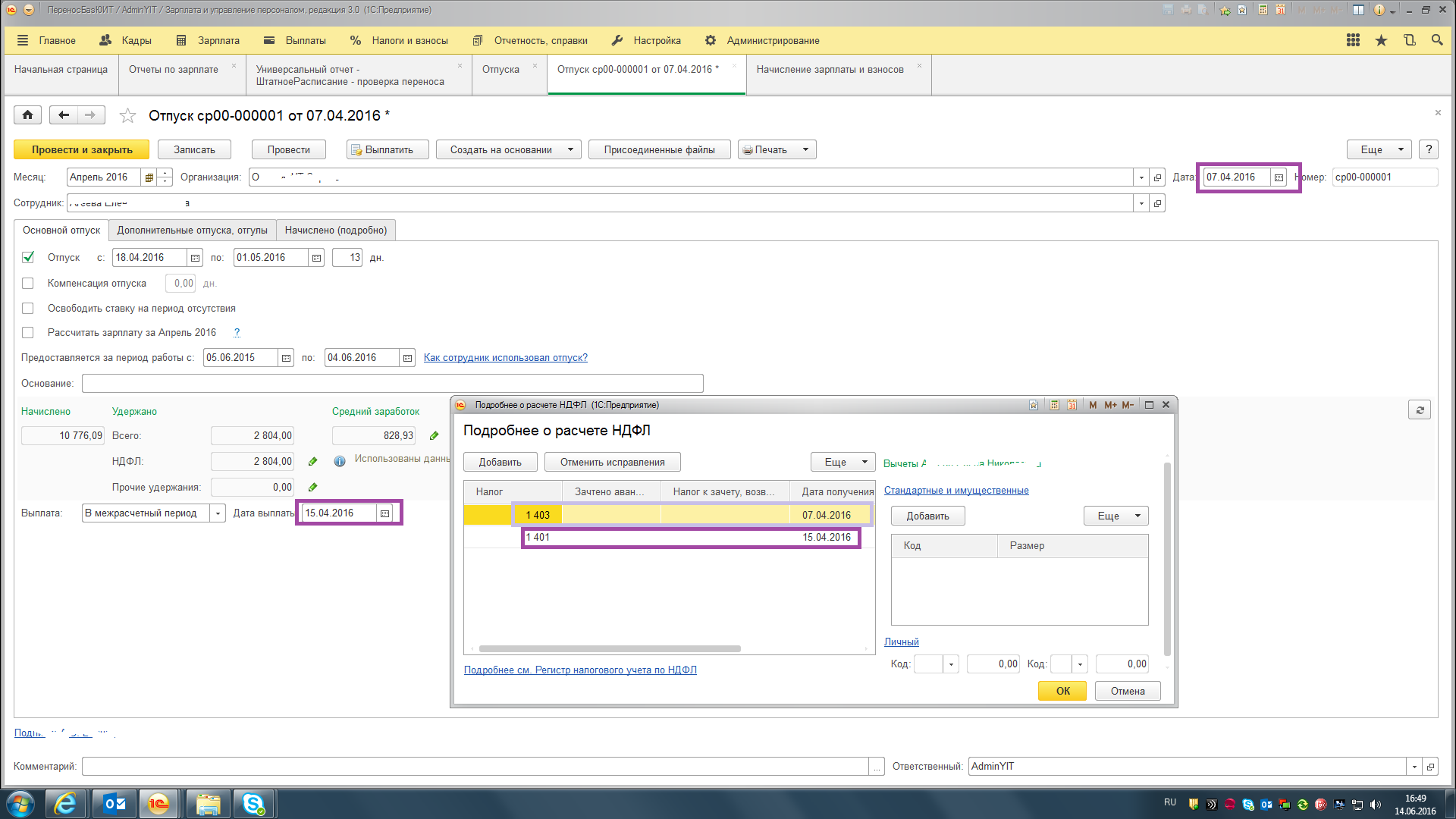Switch to Дополнительные отпуска, отгулы tab
Image resolution: width=1456 pixels, height=819 pixels.
point(192,231)
